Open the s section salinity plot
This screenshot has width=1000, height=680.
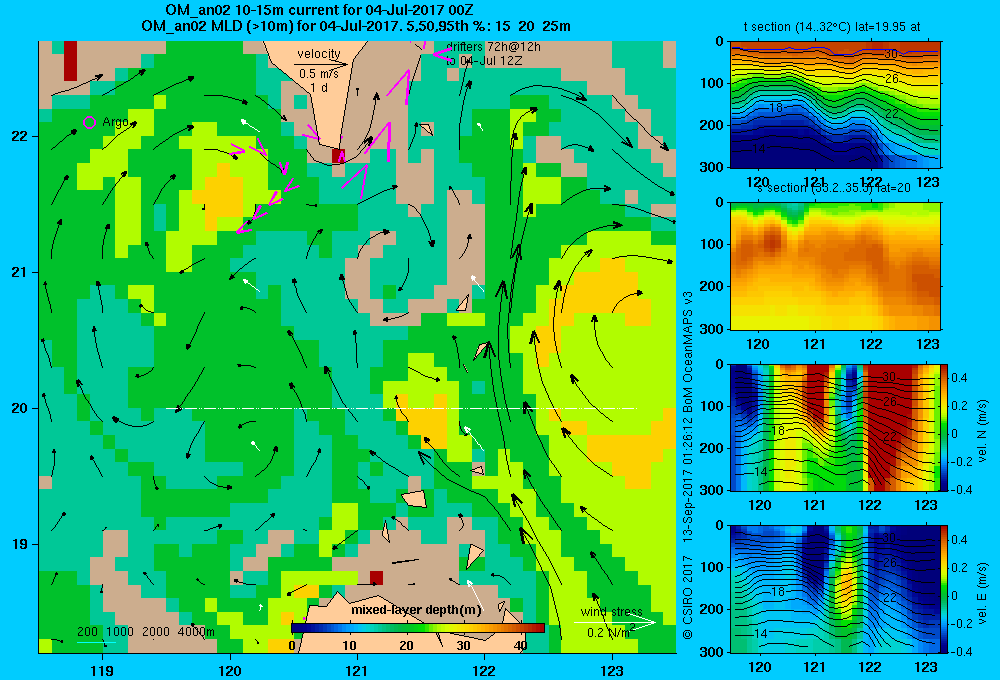click(835, 266)
